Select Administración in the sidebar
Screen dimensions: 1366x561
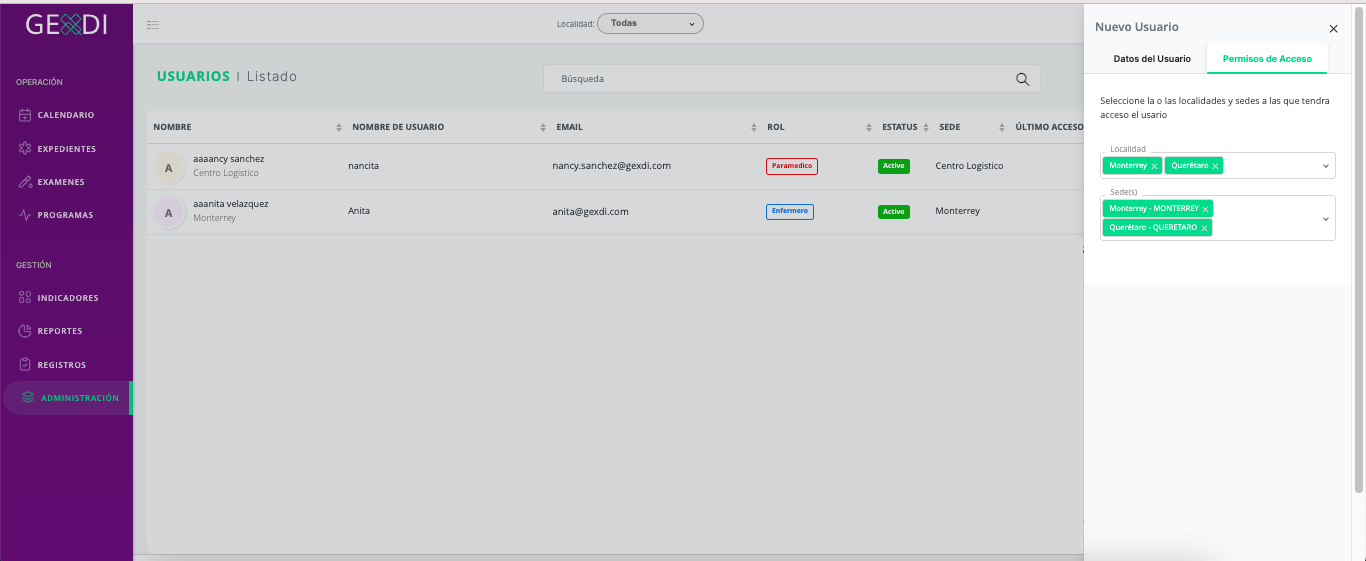click(x=67, y=398)
